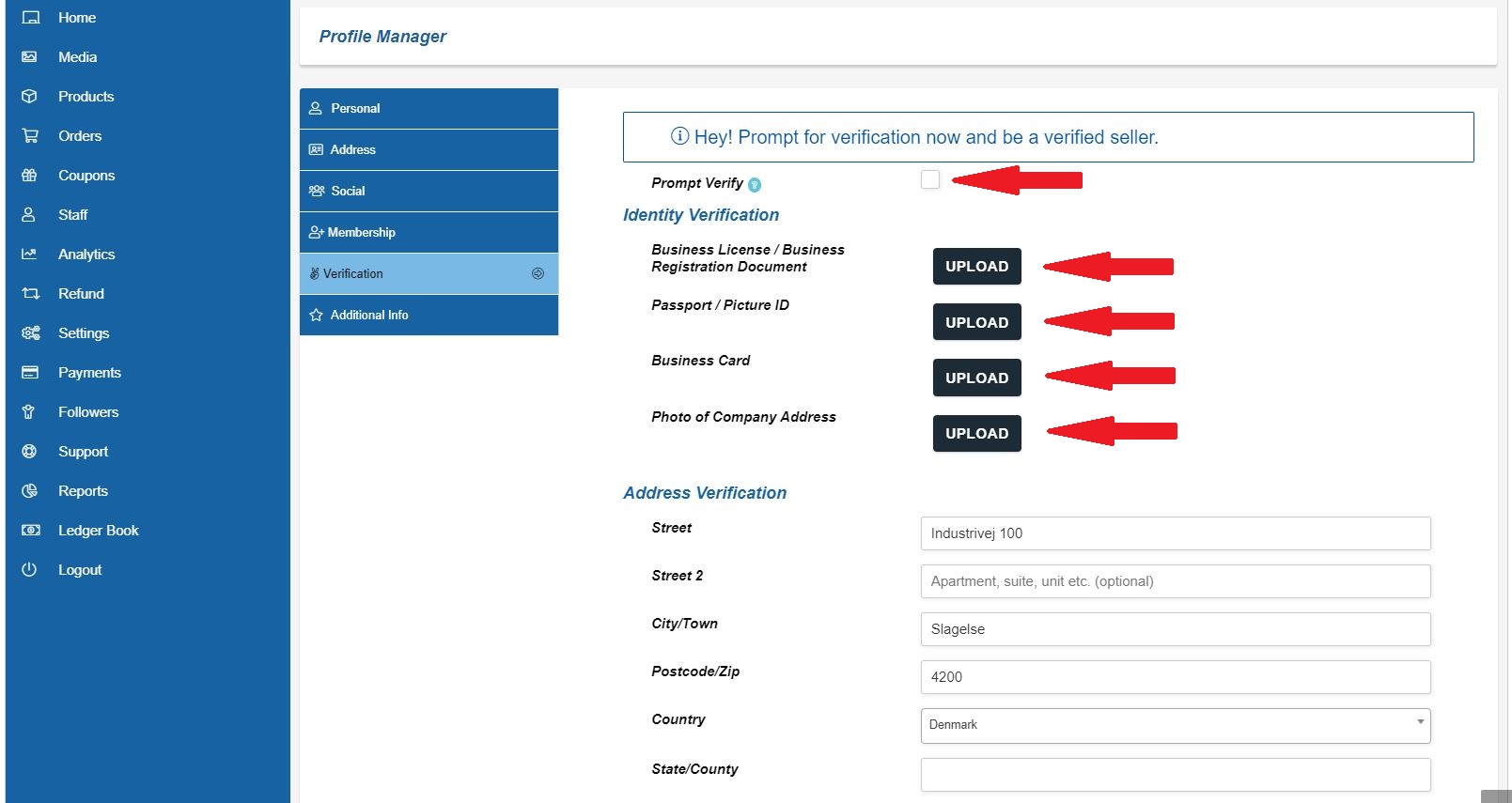Click the Orders cart icon

click(x=30, y=136)
